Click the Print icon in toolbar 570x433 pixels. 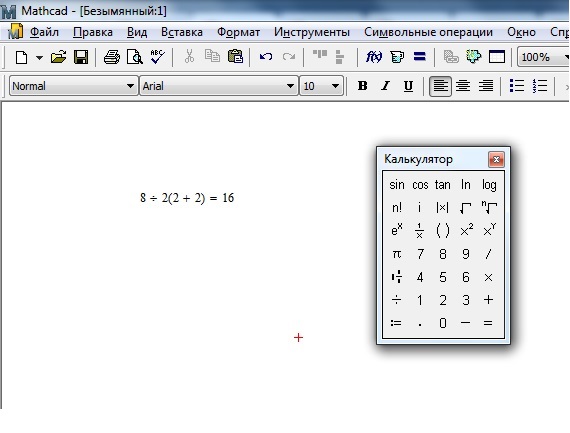coord(112,57)
